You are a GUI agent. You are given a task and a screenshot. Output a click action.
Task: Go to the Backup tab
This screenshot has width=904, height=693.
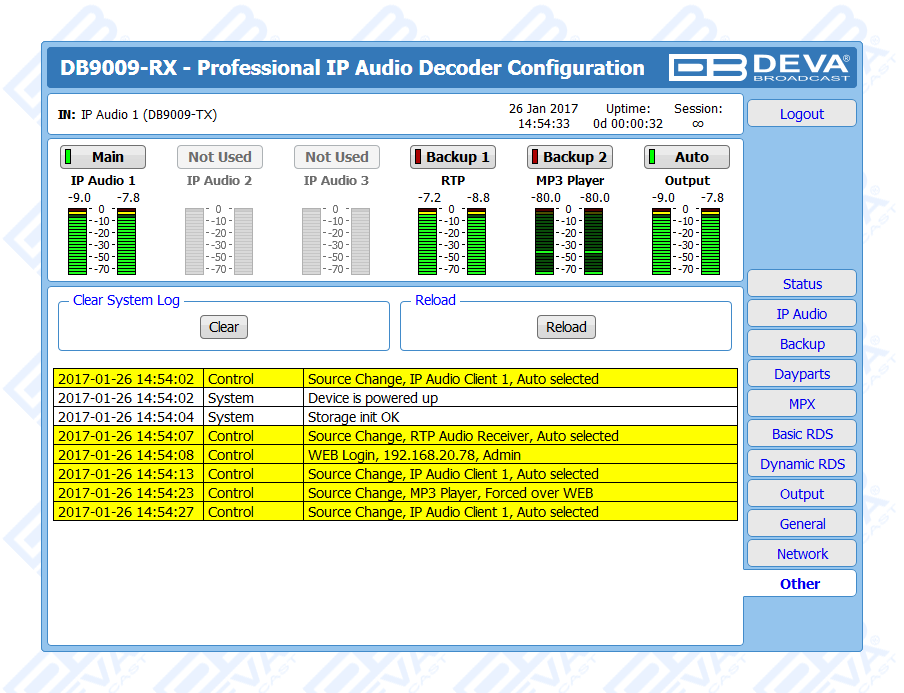[x=801, y=344]
